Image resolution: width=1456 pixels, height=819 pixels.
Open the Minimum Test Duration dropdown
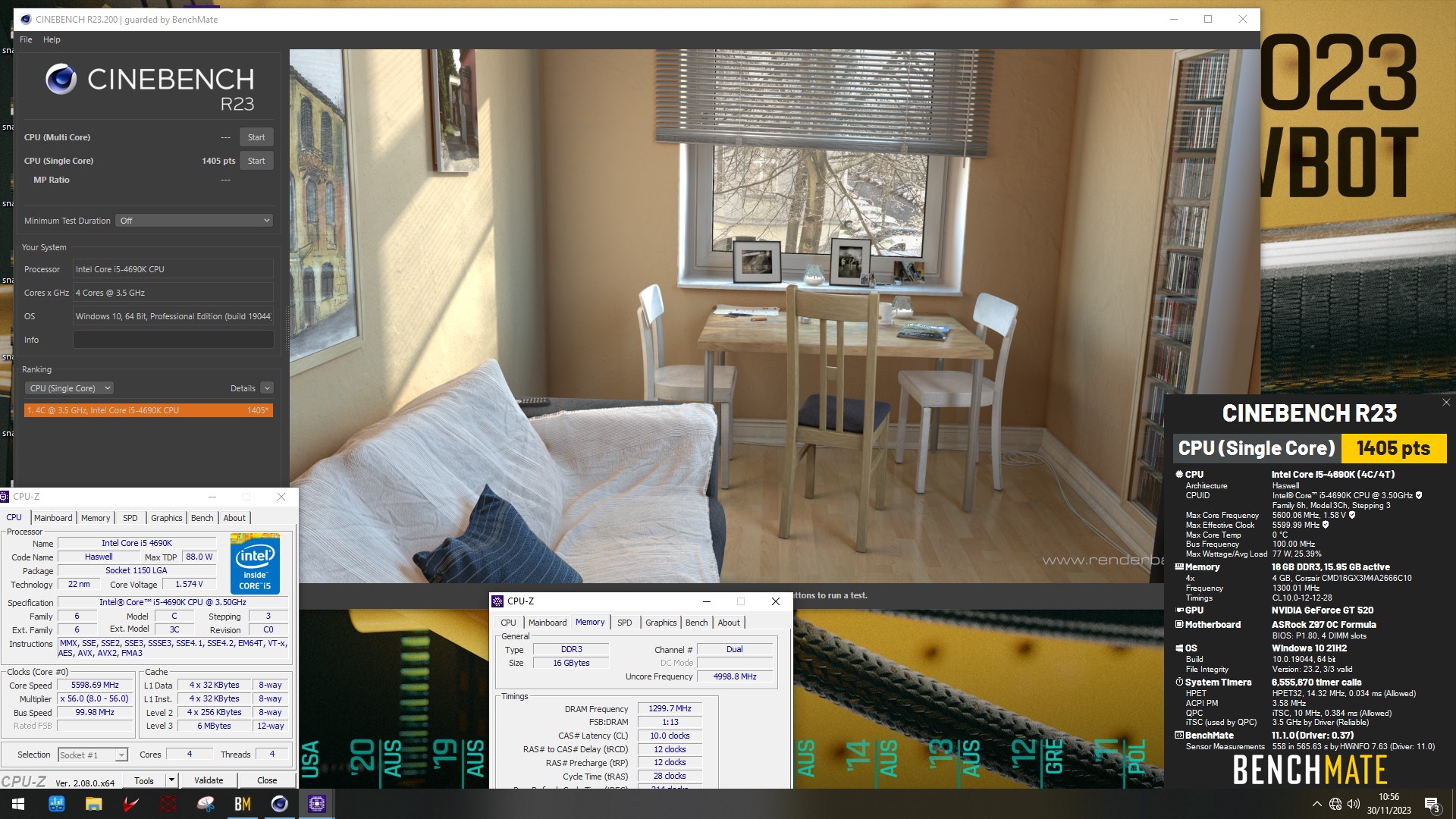point(195,221)
